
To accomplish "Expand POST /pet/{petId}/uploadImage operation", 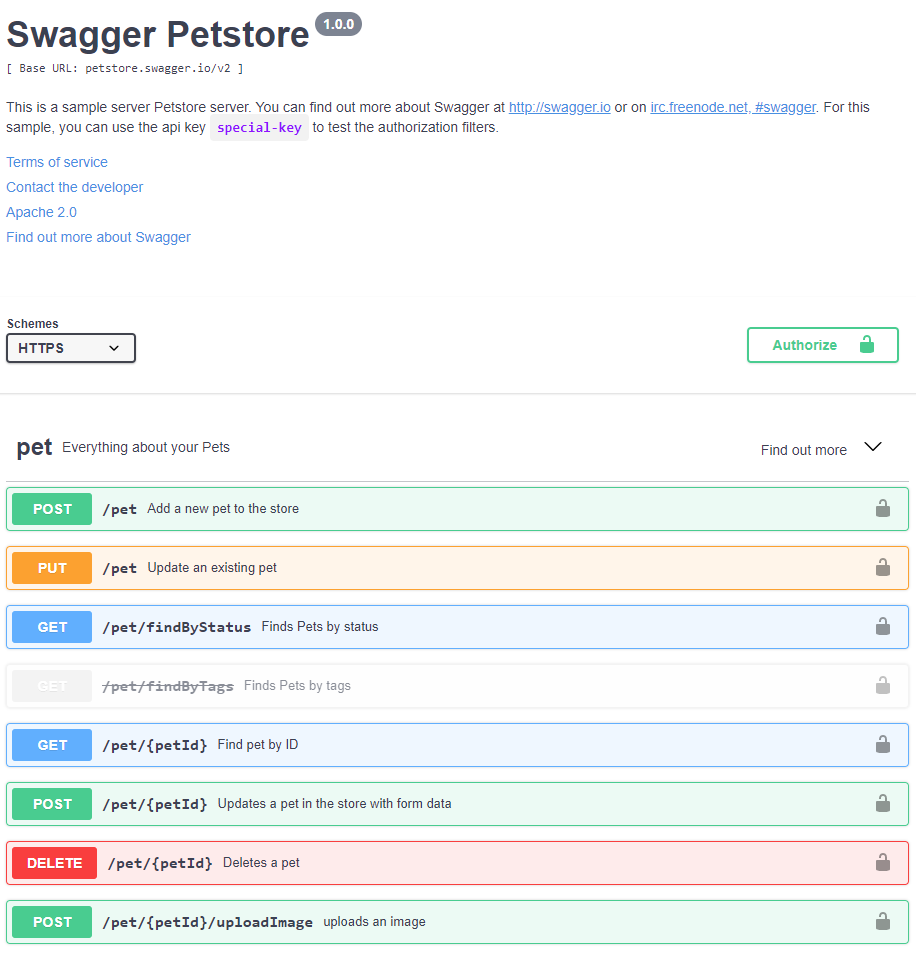I will pyautogui.click(x=457, y=922).
